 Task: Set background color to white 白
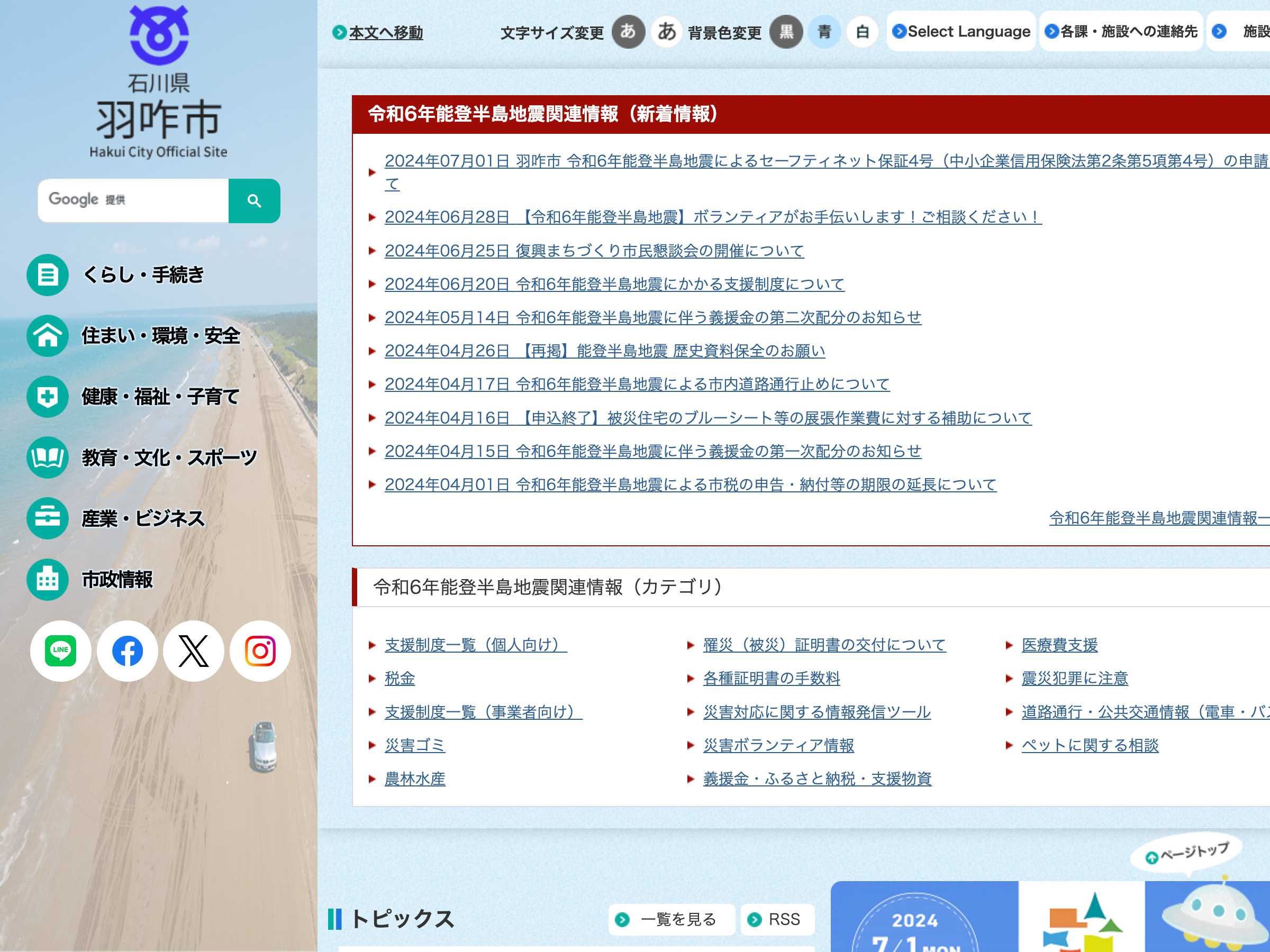pos(863,32)
